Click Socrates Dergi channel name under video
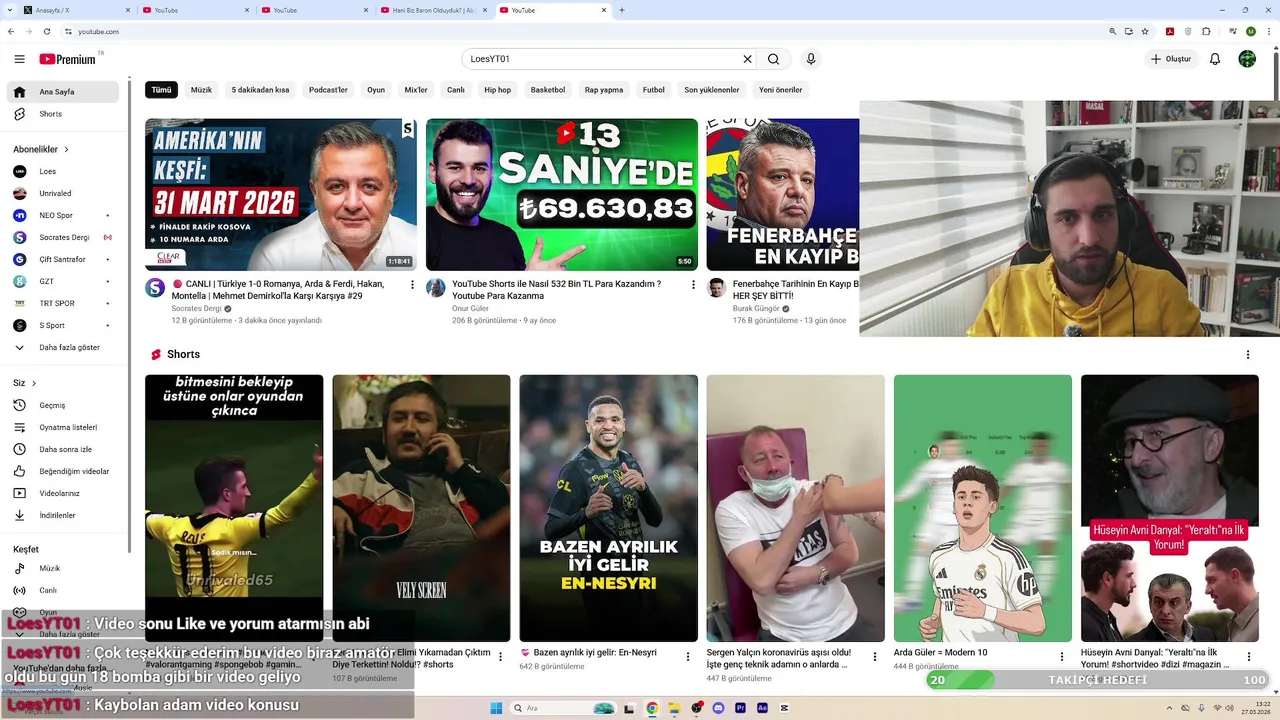Image resolution: width=1280 pixels, height=720 pixels. pyautogui.click(x=196, y=309)
